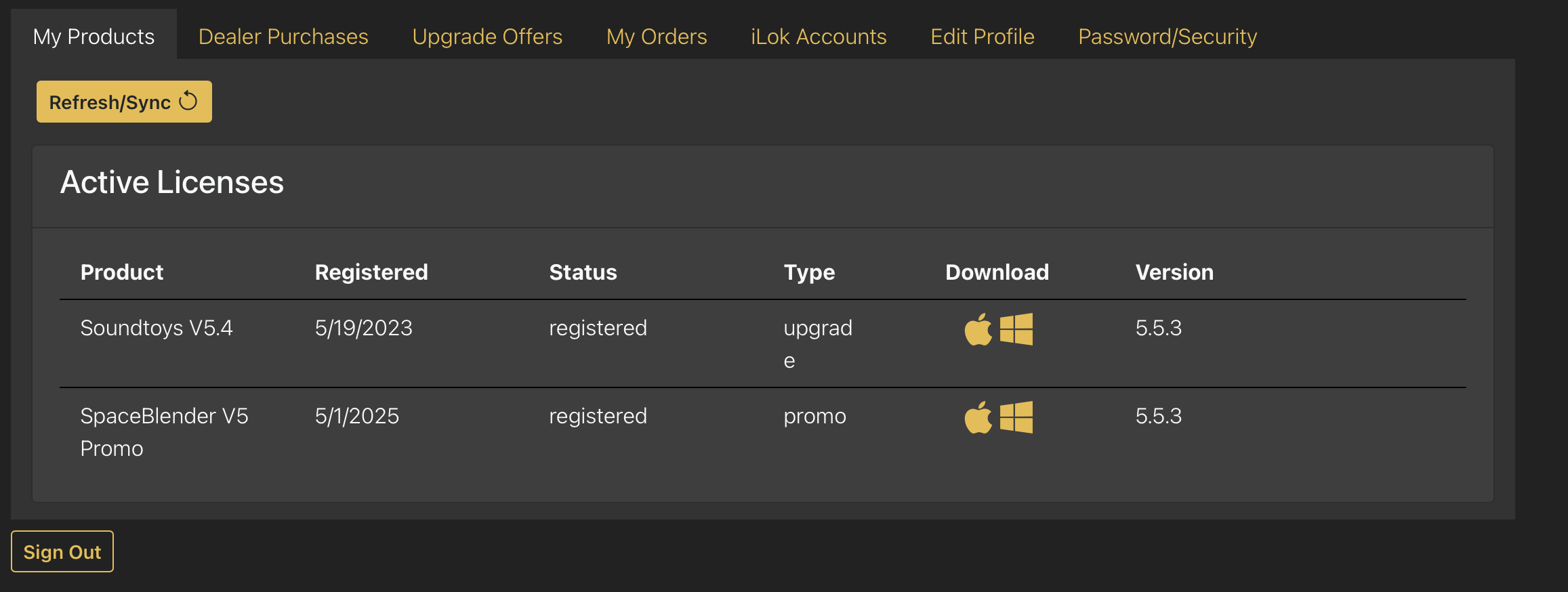
Task: Sign out of the account
Action: tap(62, 551)
